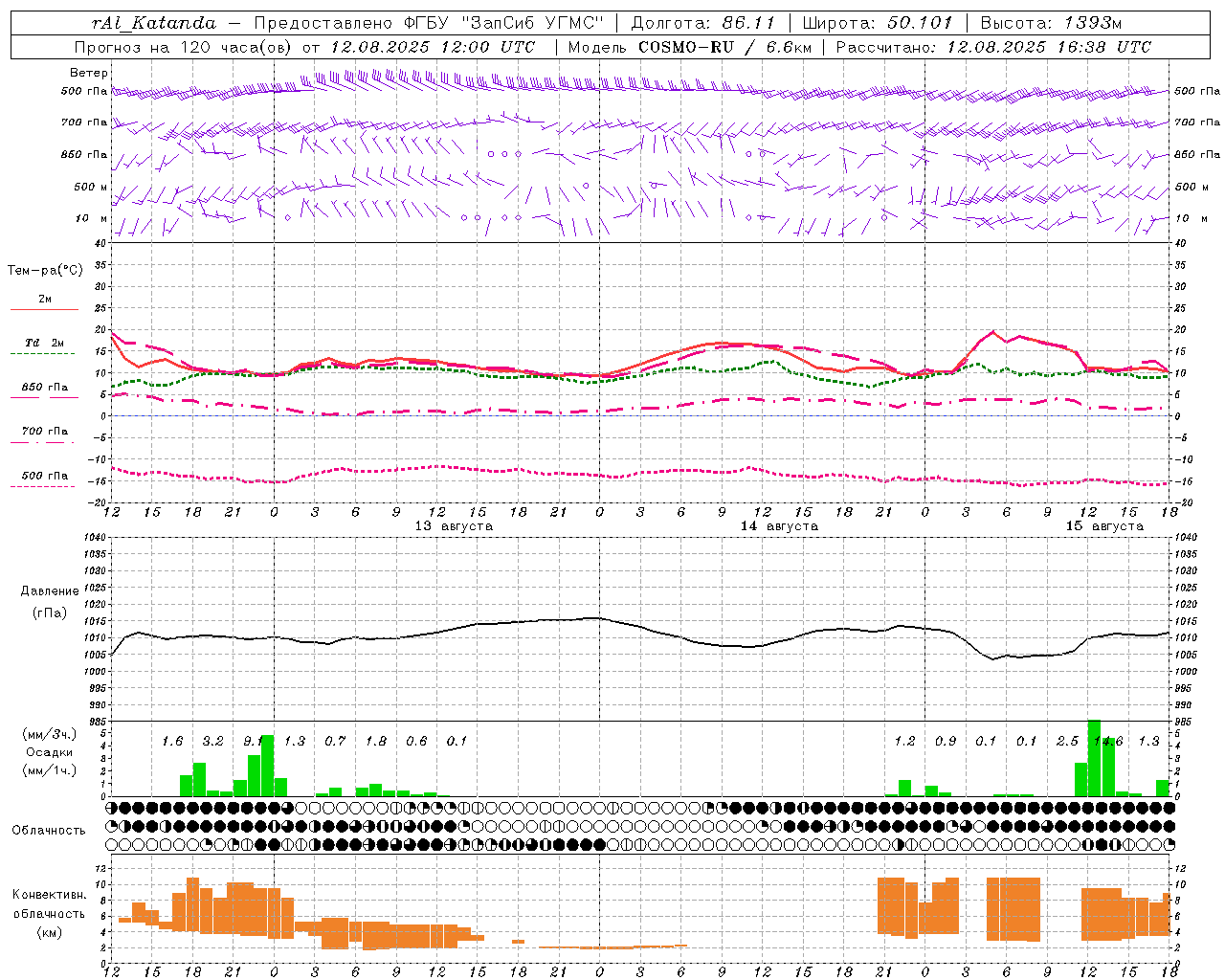Click the 15 августа date label
This screenshot has width=1225, height=980.
[1104, 526]
